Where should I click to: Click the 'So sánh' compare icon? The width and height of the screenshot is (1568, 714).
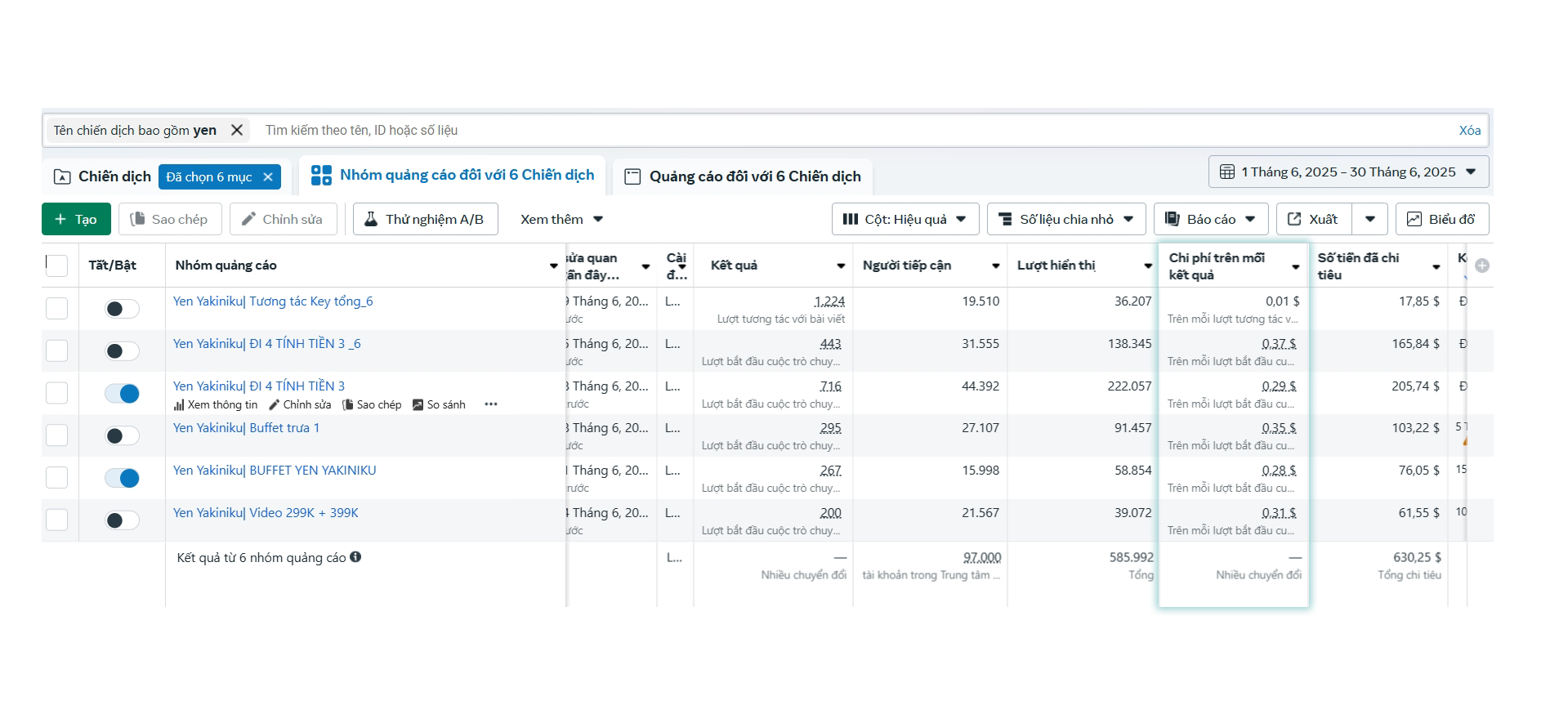point(418,405)
